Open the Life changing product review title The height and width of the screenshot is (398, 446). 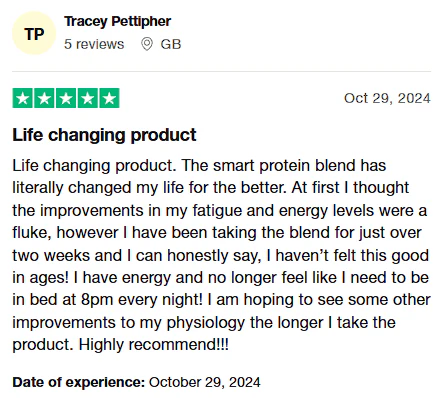tap(104, 135)
